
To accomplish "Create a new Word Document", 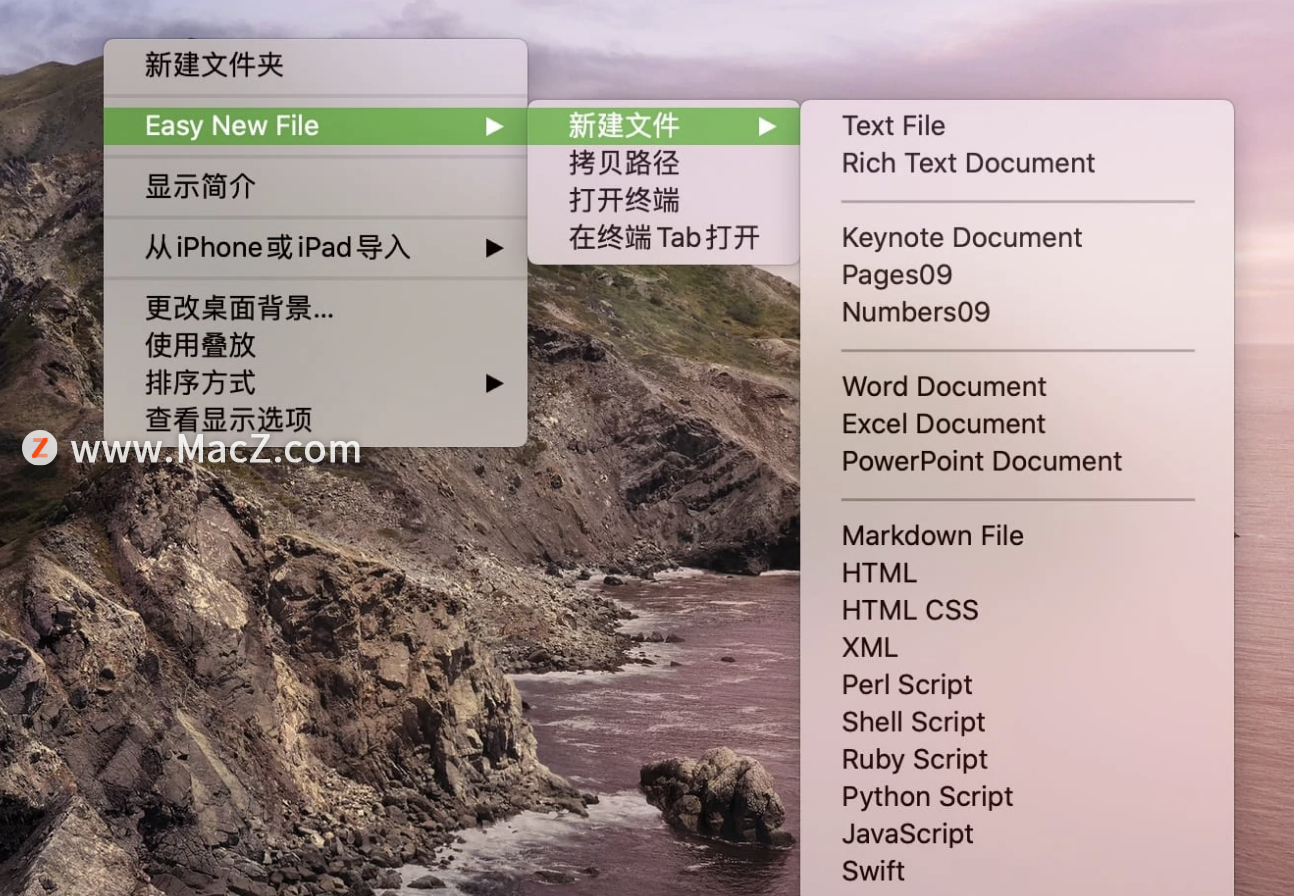I will click(x=1017, y=387).
